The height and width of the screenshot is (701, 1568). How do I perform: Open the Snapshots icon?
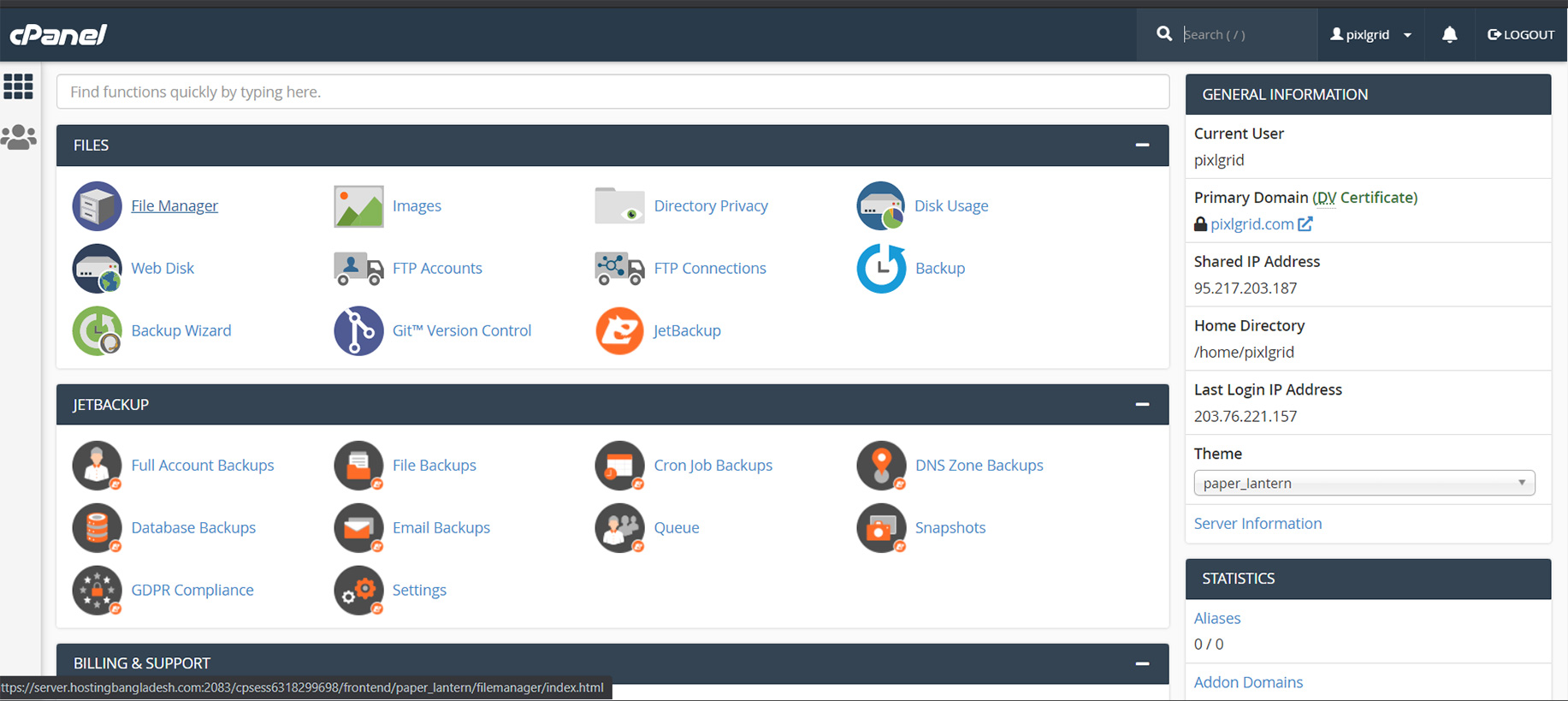coord(880,528)
